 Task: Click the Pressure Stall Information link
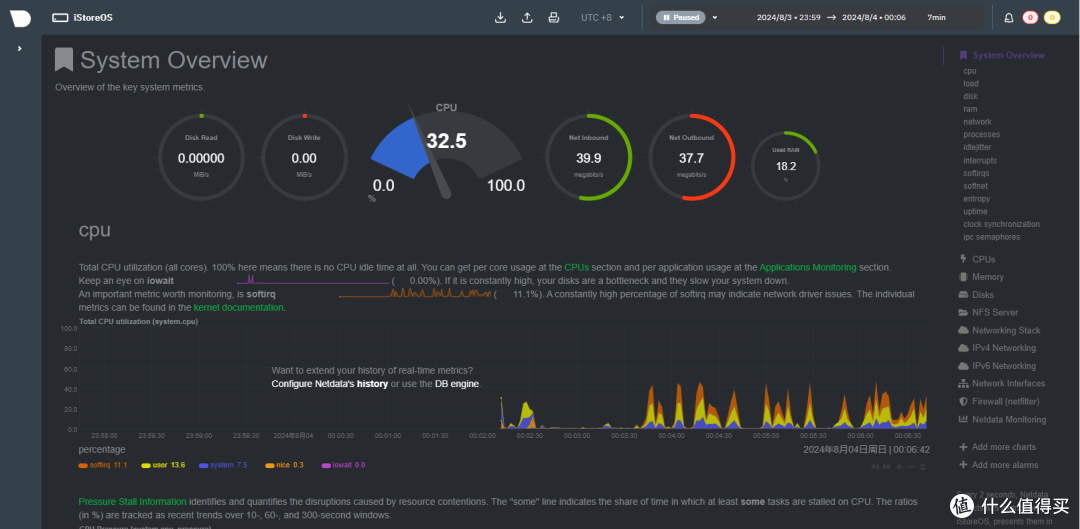132,501
